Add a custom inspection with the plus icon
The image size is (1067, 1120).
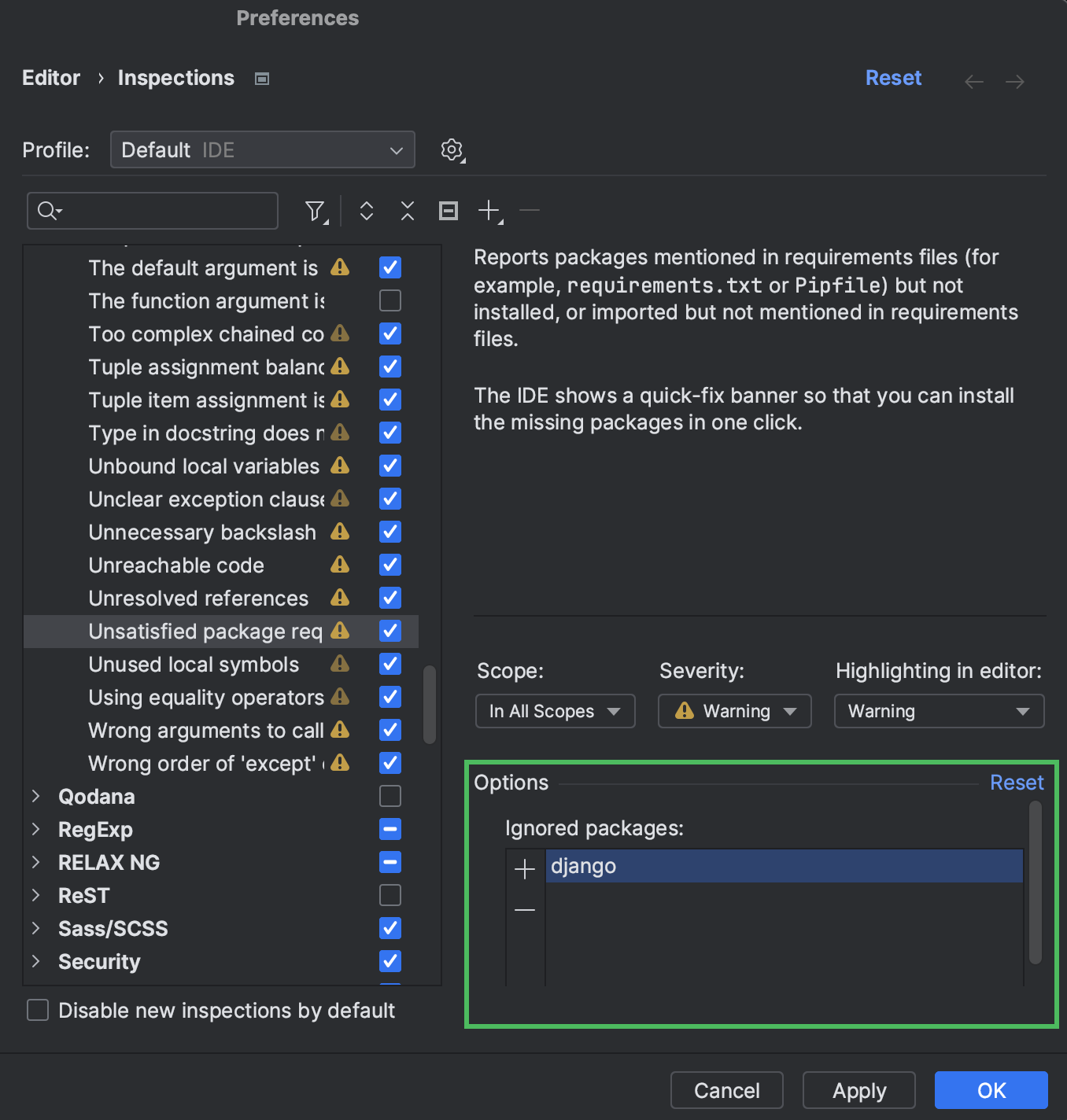tap(489, 211)
